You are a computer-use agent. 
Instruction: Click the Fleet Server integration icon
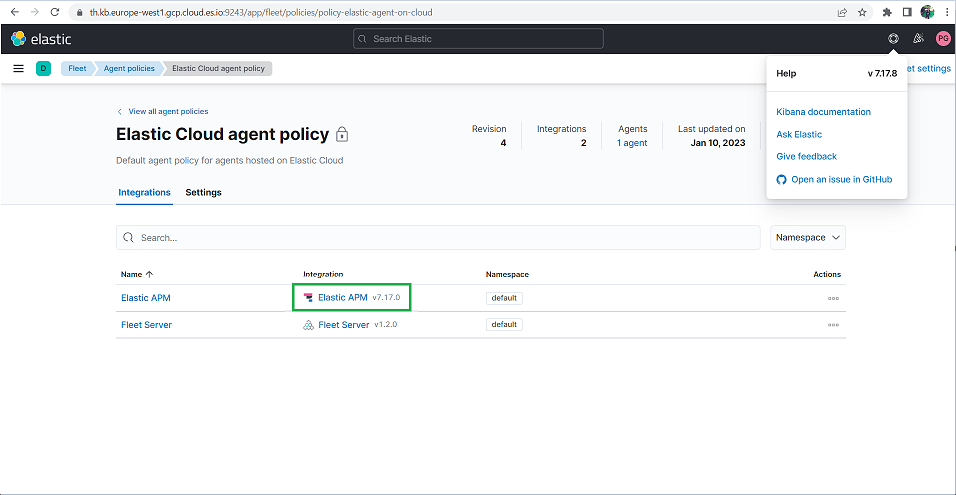tap(309, 325)
